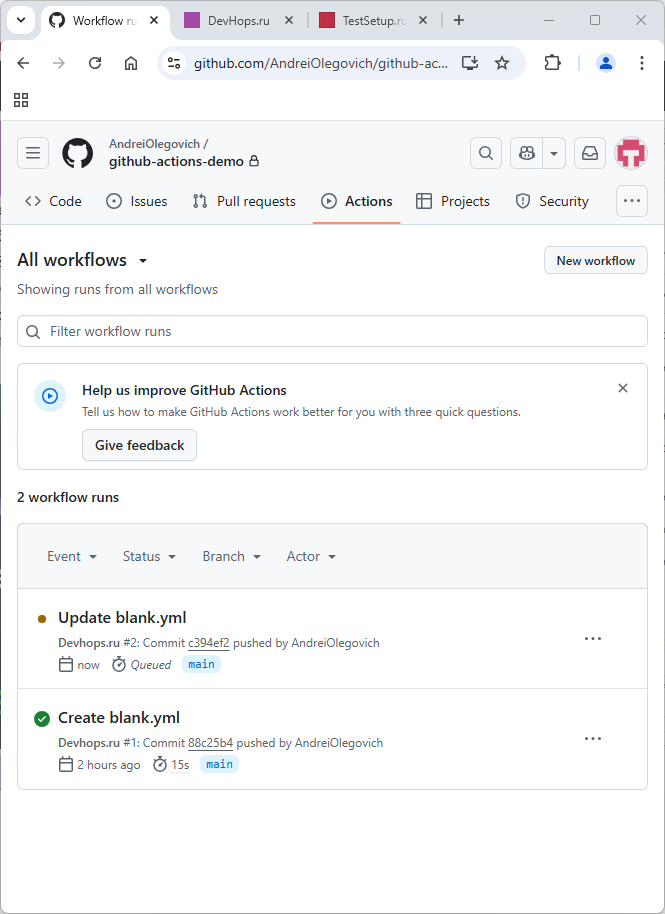Open the Create blank.yml workflow run
Viewport: 665px width, 914px height.
119,718
